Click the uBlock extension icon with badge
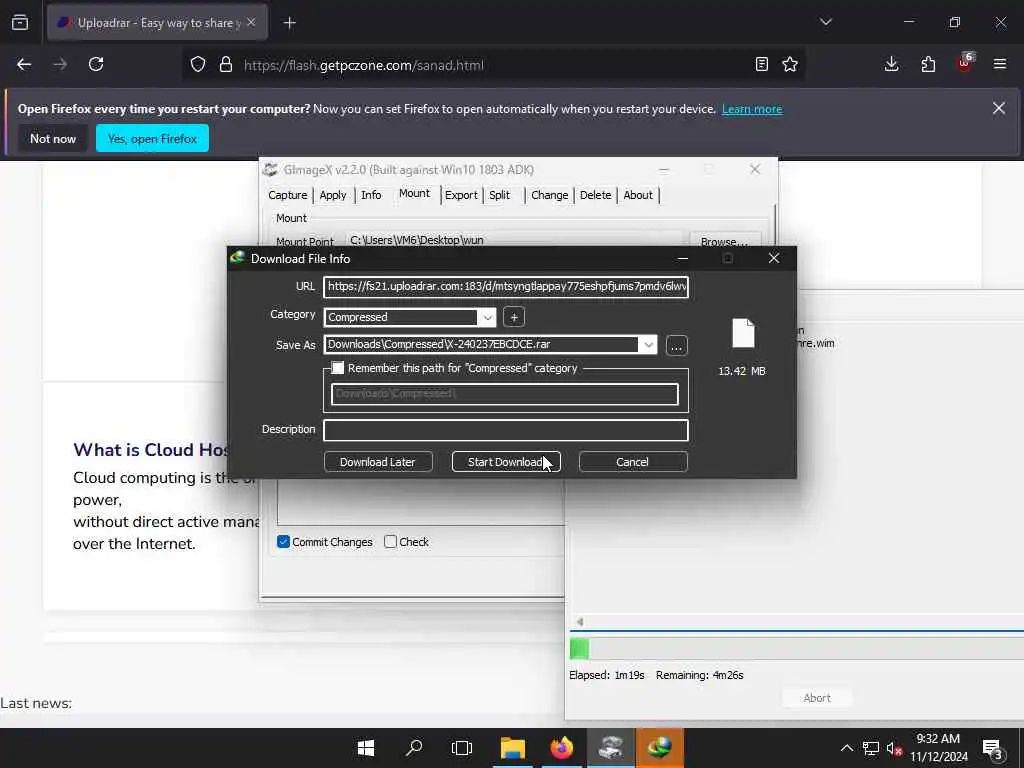Viewport: 1024px width, 768px height. (965, 63)
